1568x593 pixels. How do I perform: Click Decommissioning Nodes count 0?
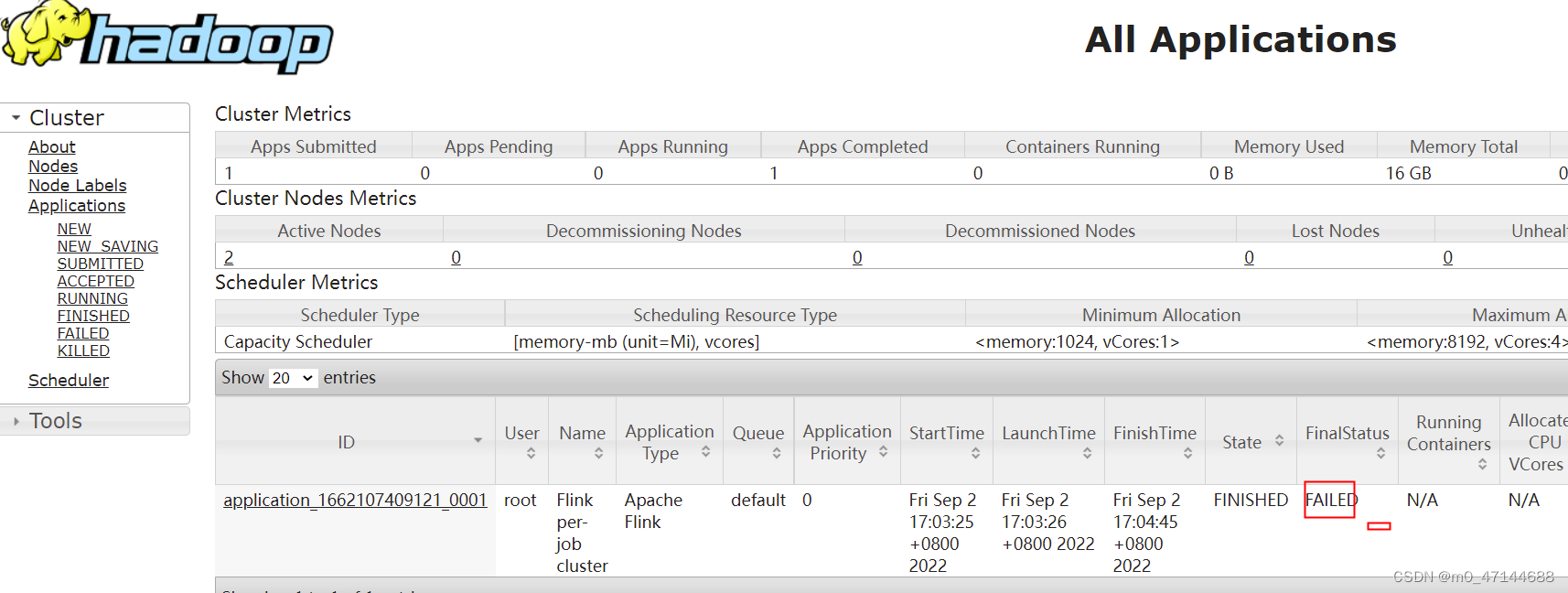(x=456, y=258)
